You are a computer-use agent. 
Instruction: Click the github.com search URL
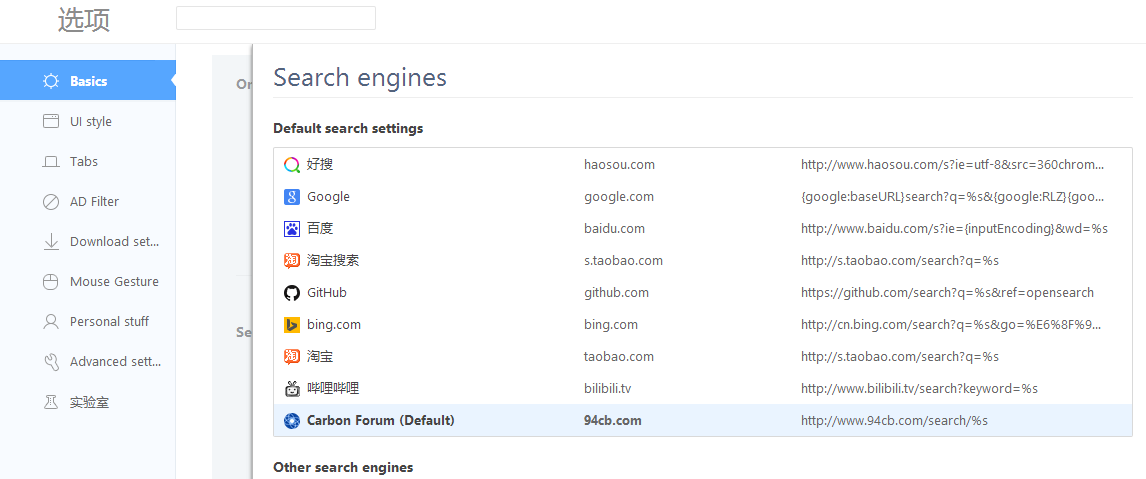click(x=947, y=293)
